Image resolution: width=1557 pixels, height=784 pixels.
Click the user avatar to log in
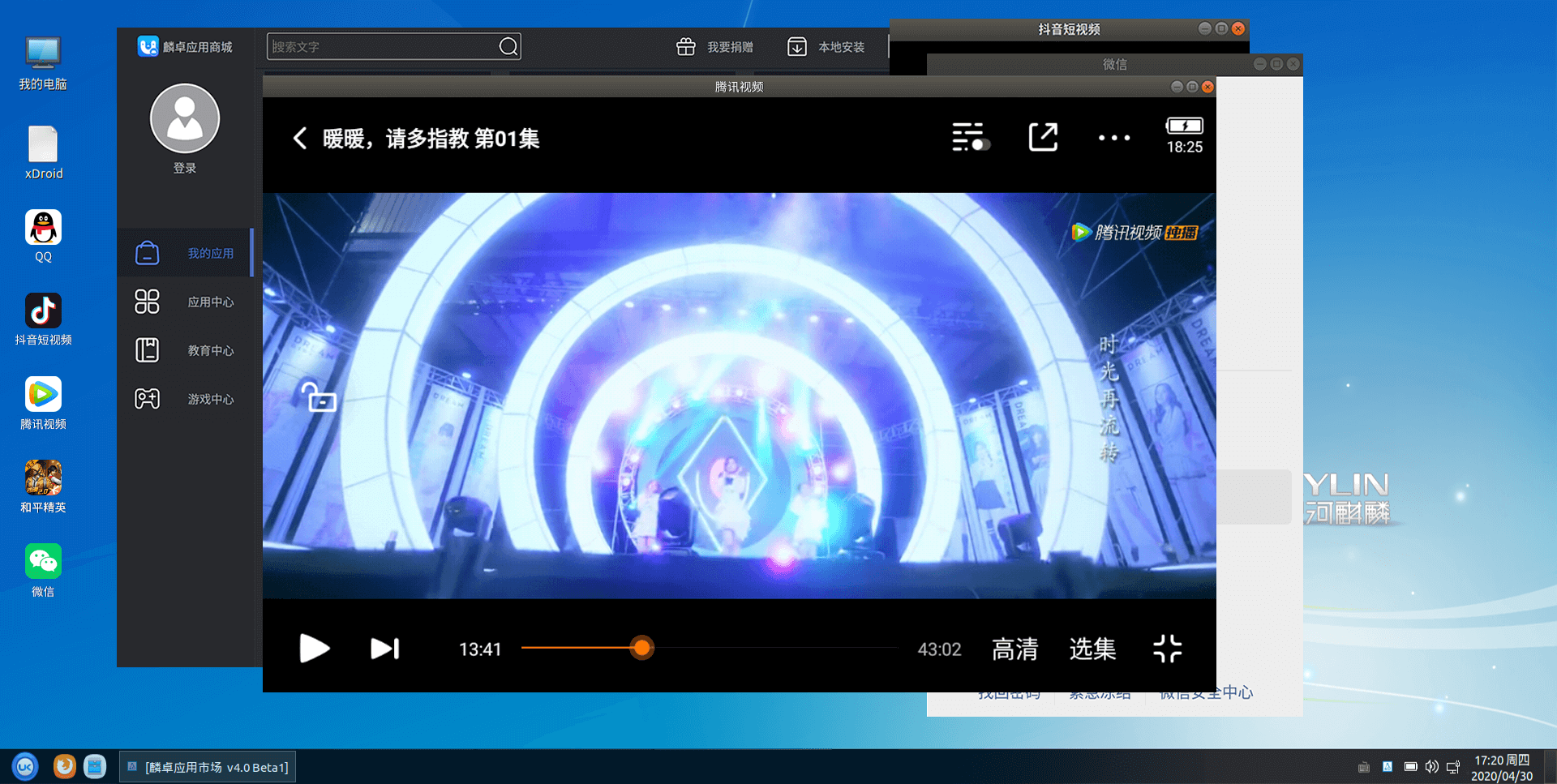tap(185, 118)
